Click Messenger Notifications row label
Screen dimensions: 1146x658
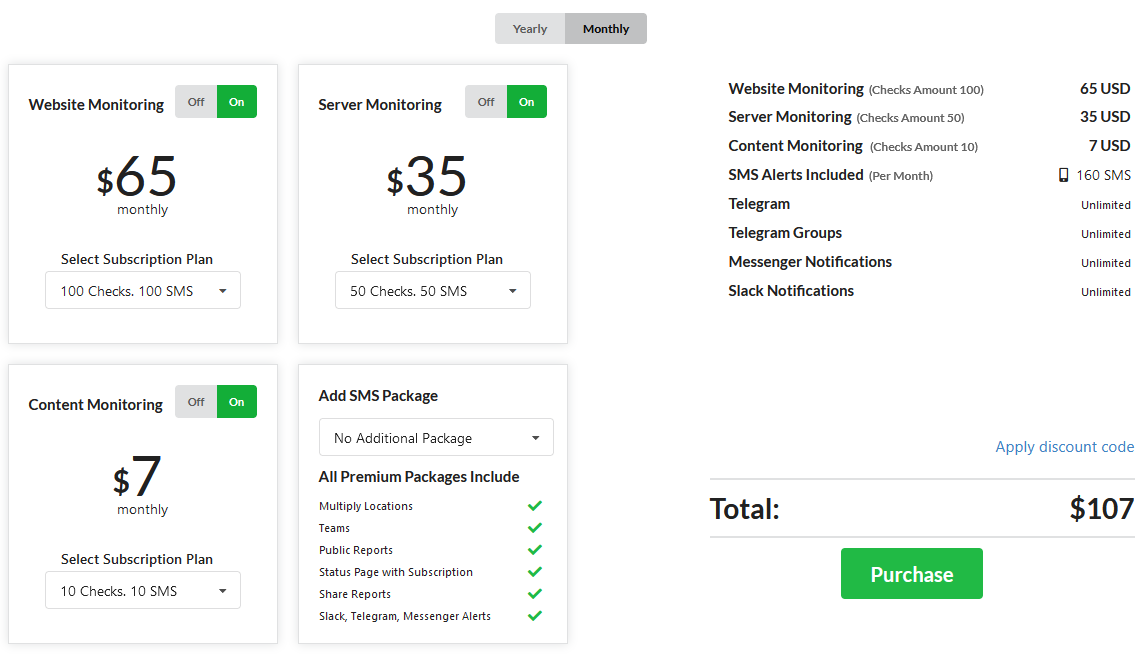tap(810, 262)
